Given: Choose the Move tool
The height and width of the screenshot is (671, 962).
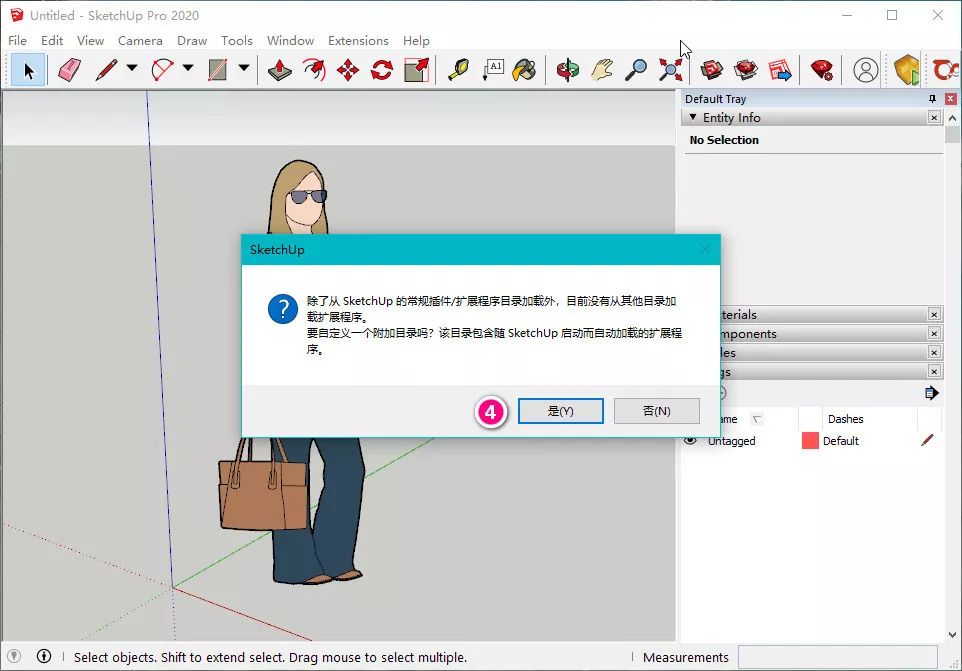Looking at the screenshot, I should point(348,70).
